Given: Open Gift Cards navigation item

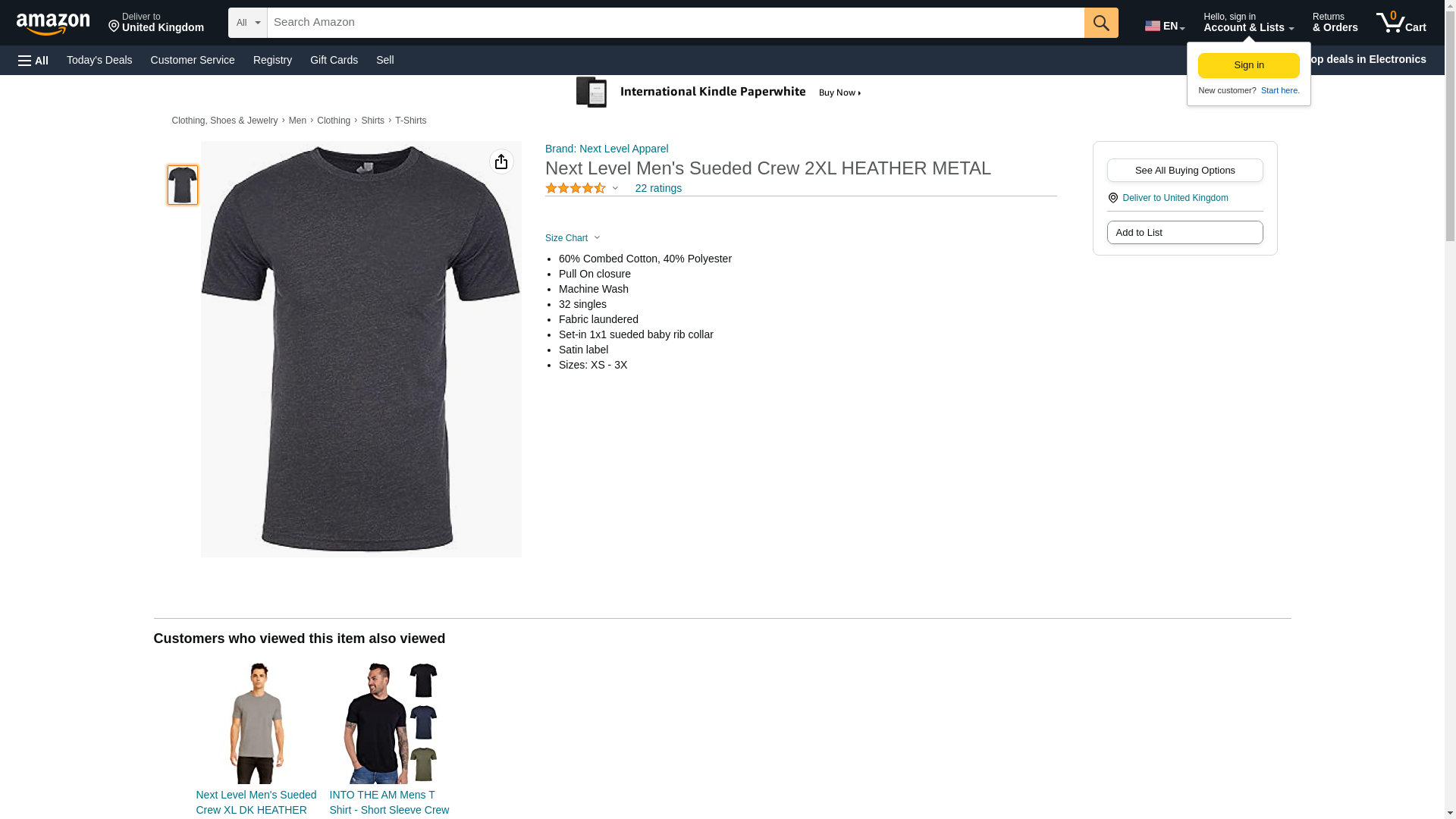Looking at the screenshot, I should pyautogui.click(x=334, y=60).
